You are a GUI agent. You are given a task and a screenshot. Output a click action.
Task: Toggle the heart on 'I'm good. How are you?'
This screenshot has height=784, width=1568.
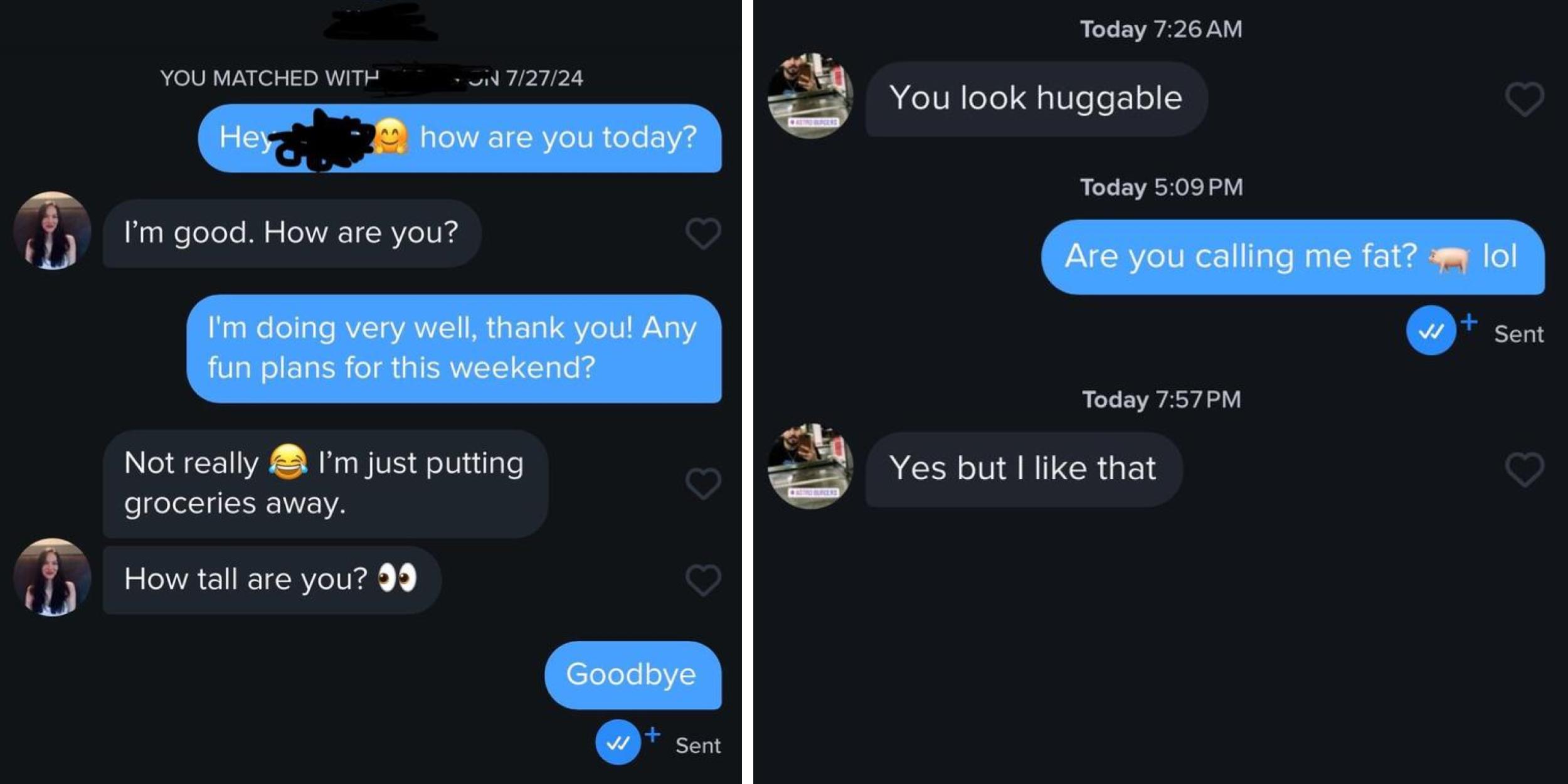[704, 234]
